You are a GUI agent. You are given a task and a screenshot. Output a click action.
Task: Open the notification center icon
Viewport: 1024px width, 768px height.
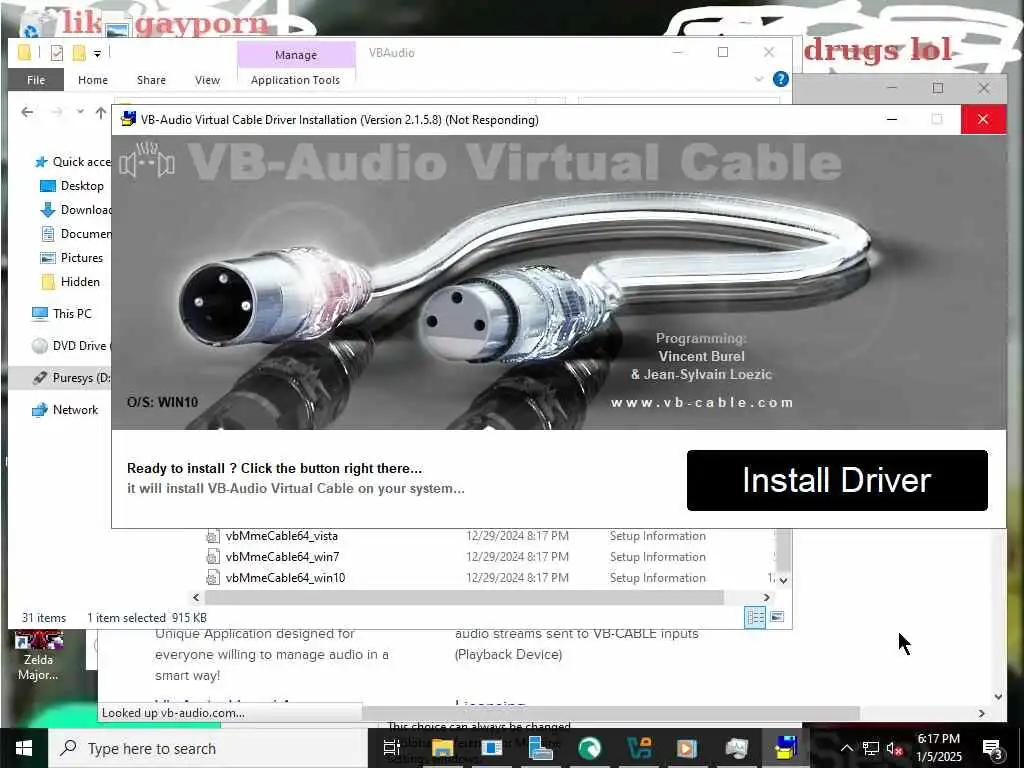pos(993,748)
